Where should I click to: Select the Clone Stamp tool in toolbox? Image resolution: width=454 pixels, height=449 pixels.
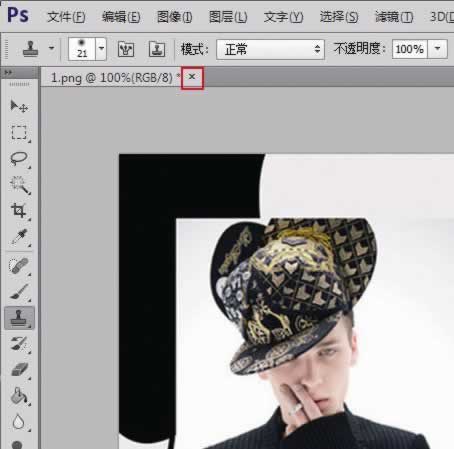[19, 318]
